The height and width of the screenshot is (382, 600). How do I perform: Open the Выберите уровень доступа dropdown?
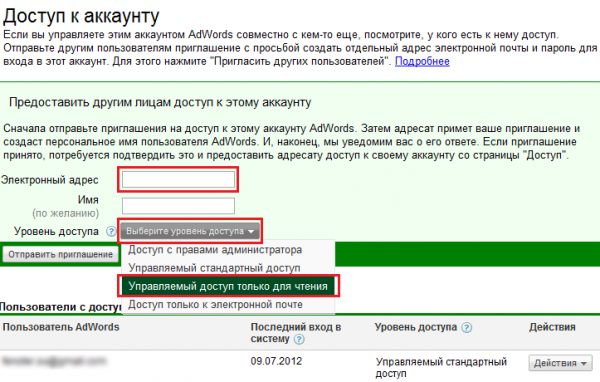[190, 231]
